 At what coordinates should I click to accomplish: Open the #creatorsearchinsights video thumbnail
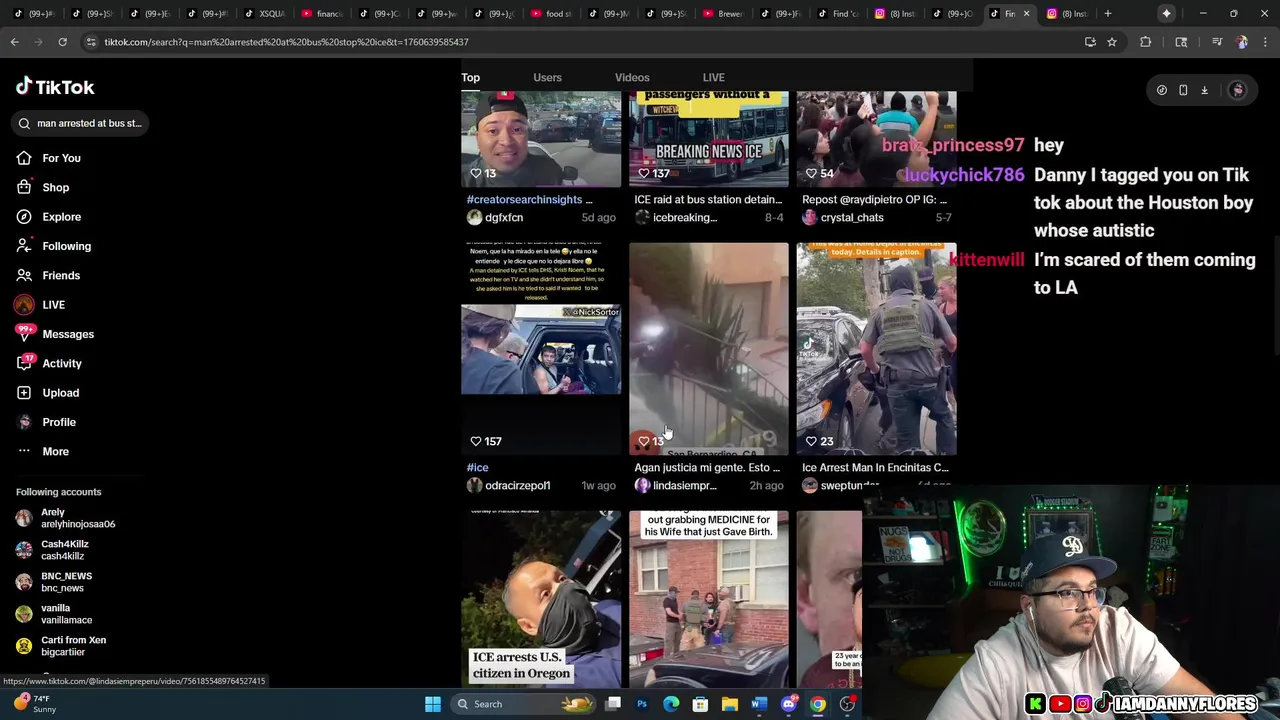click(x=541, y=139)
